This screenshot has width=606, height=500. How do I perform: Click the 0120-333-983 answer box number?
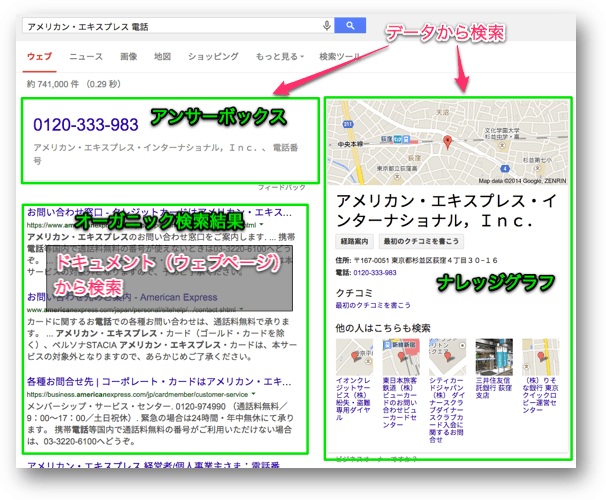tap(85, 125)
